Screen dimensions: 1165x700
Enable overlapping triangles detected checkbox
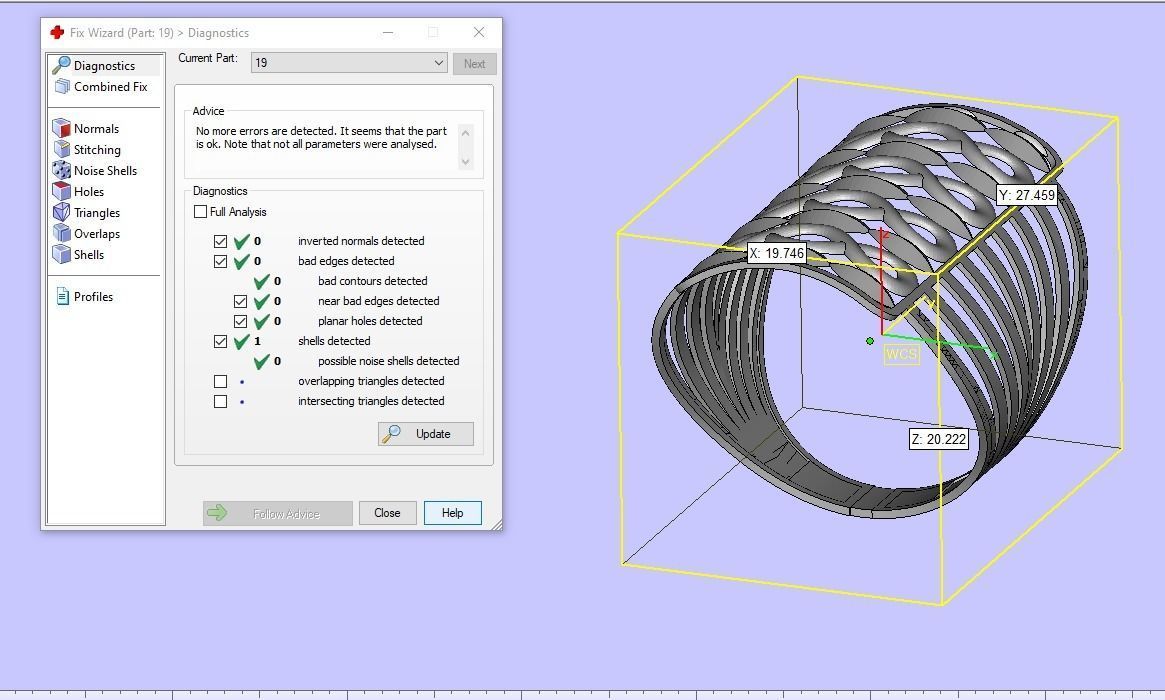pyautogui.click(x=220, y=381)
